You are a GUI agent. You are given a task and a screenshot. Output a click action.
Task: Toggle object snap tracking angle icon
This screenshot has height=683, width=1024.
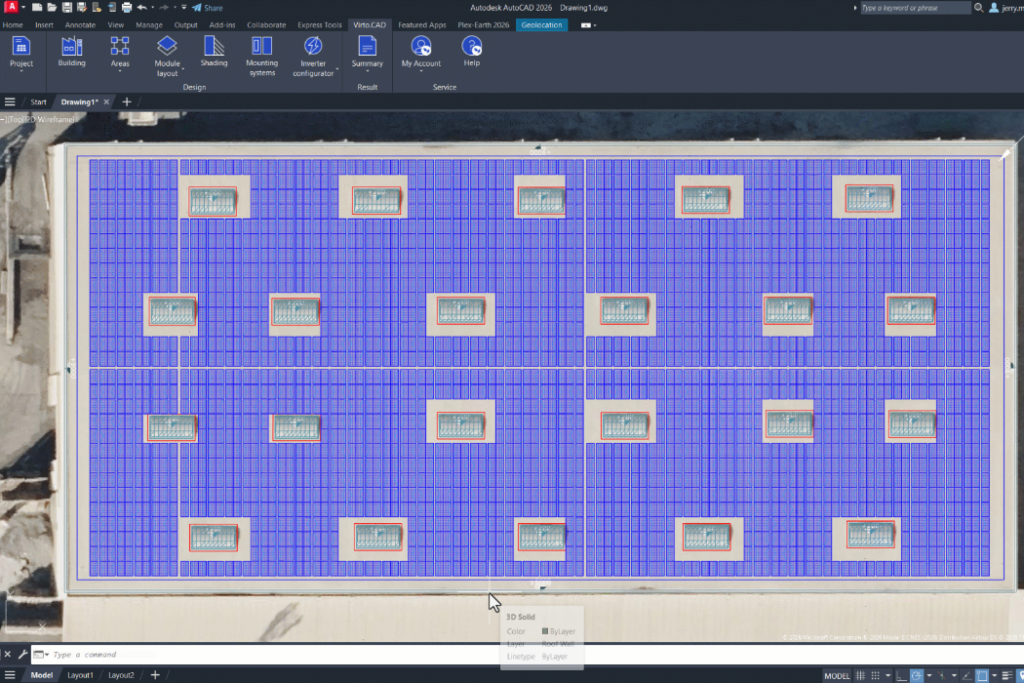967,675
